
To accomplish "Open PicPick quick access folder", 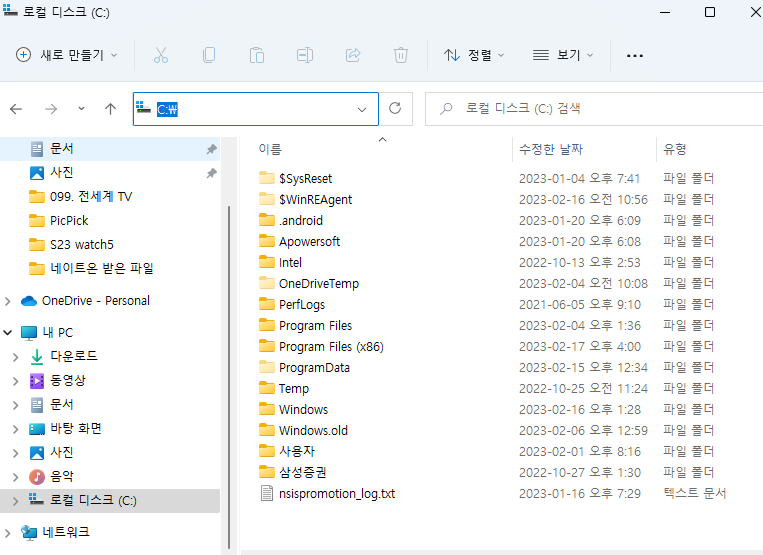I will tap(58, 221).
